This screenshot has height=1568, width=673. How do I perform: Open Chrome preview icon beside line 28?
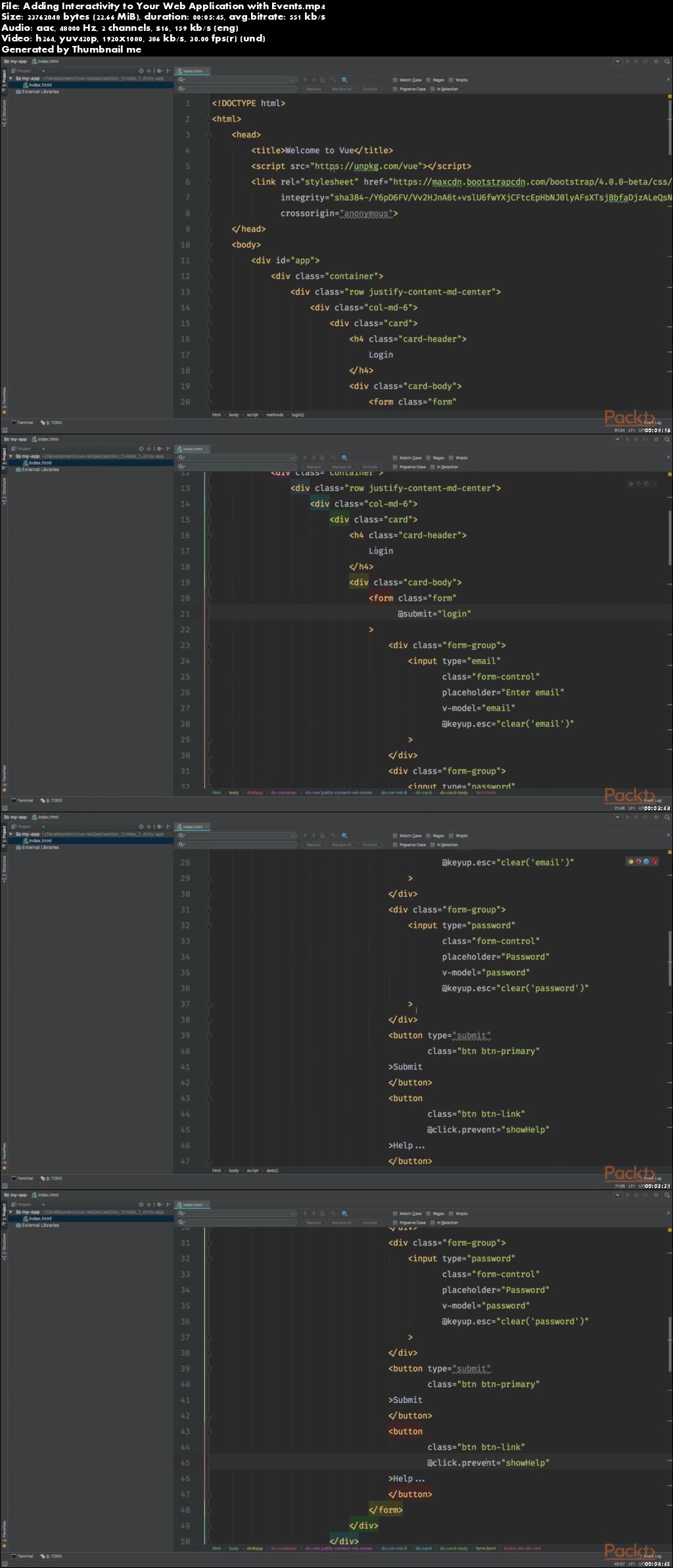[630, 862]
